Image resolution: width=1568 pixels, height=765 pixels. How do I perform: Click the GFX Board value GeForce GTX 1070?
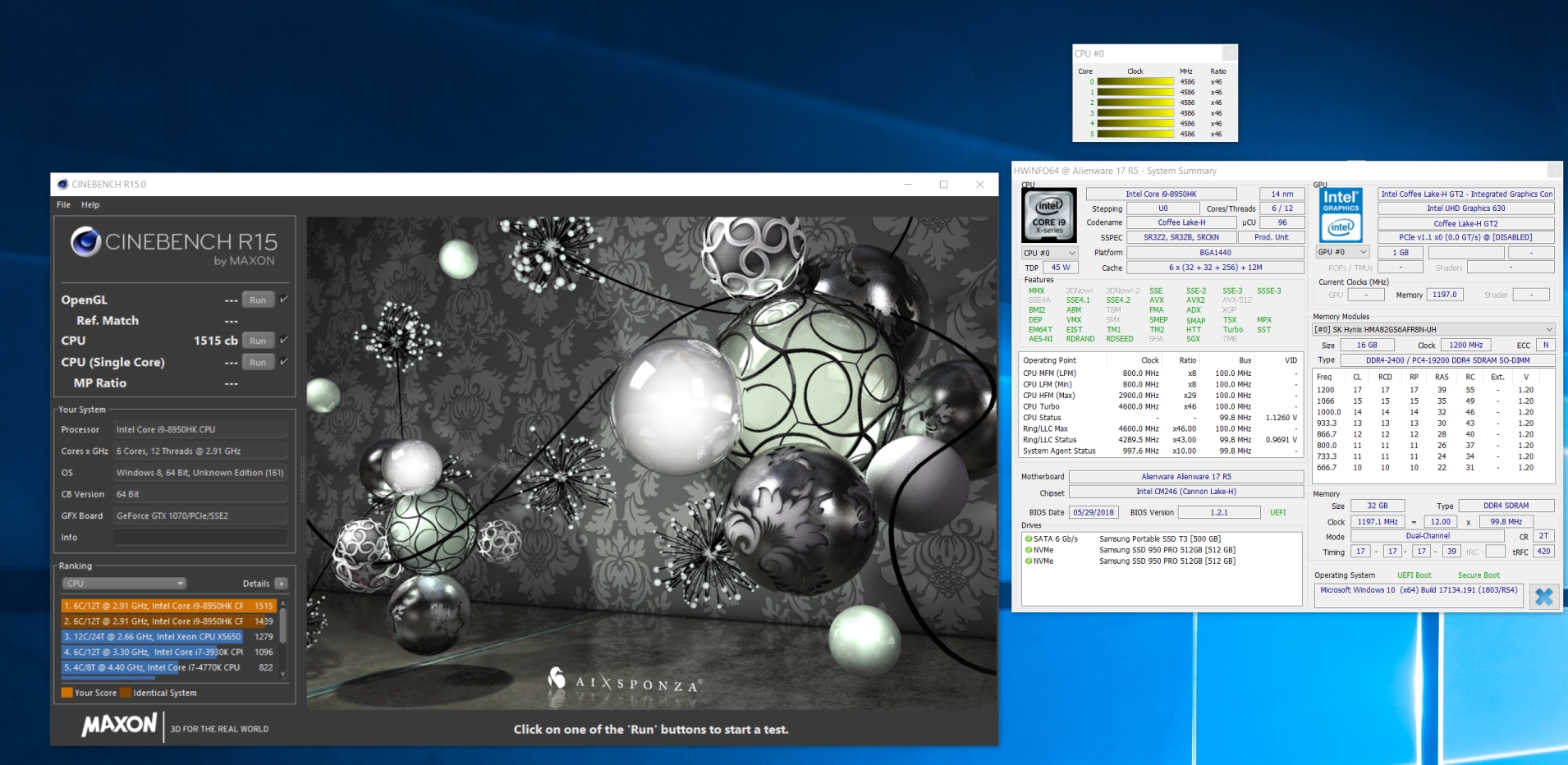[x=200, y=515]
